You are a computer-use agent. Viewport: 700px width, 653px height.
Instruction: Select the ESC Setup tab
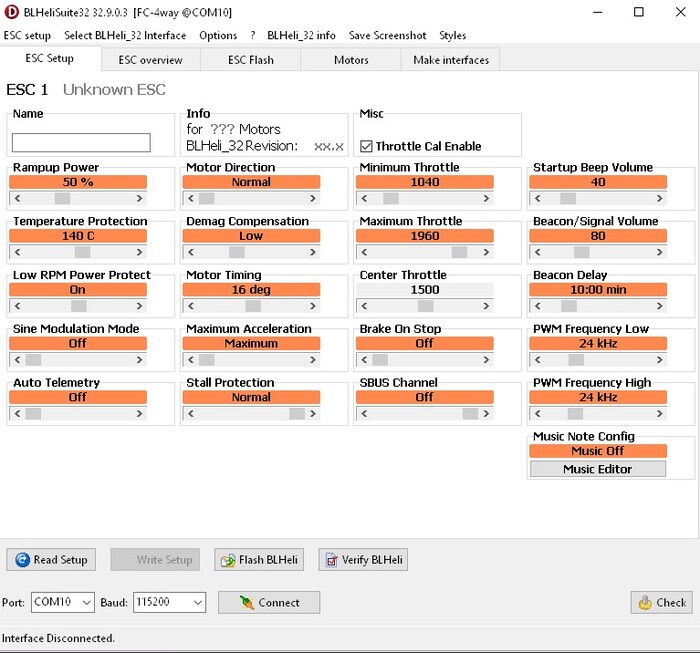tap(50, 58)
